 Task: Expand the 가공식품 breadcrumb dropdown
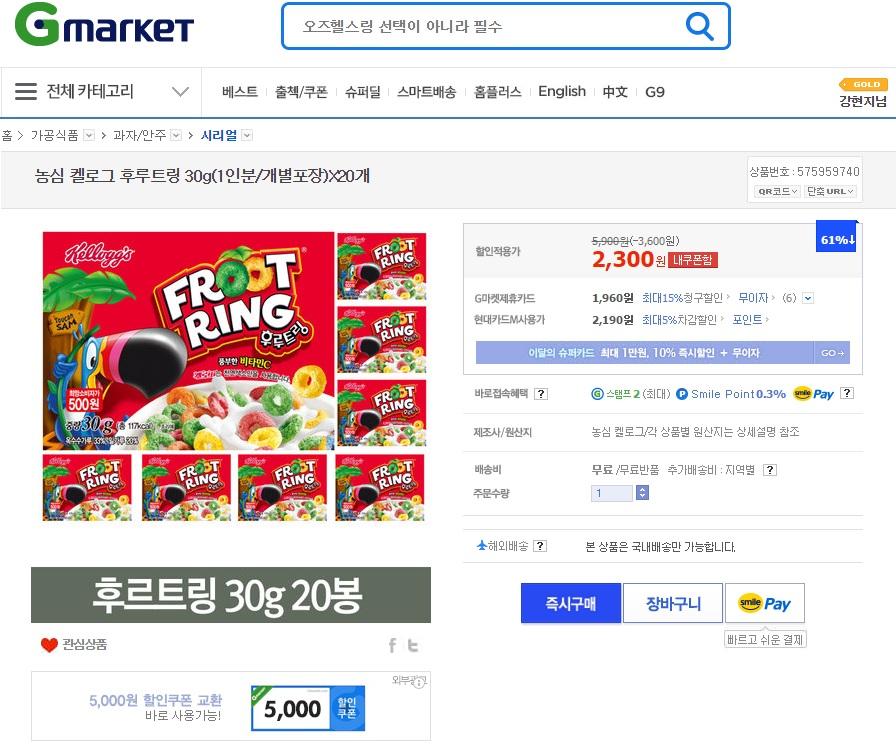coord(89,135)
